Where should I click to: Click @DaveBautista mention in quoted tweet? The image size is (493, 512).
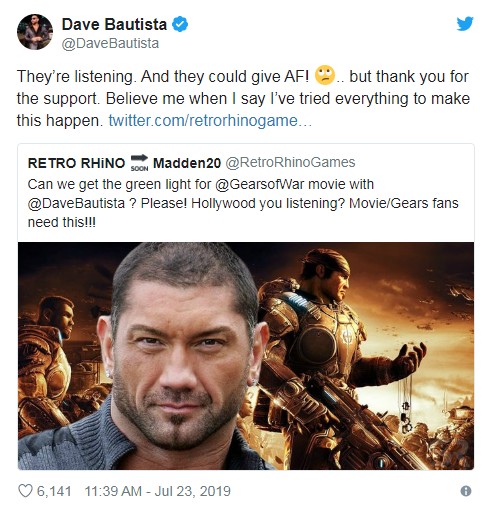tap(76, 203)
